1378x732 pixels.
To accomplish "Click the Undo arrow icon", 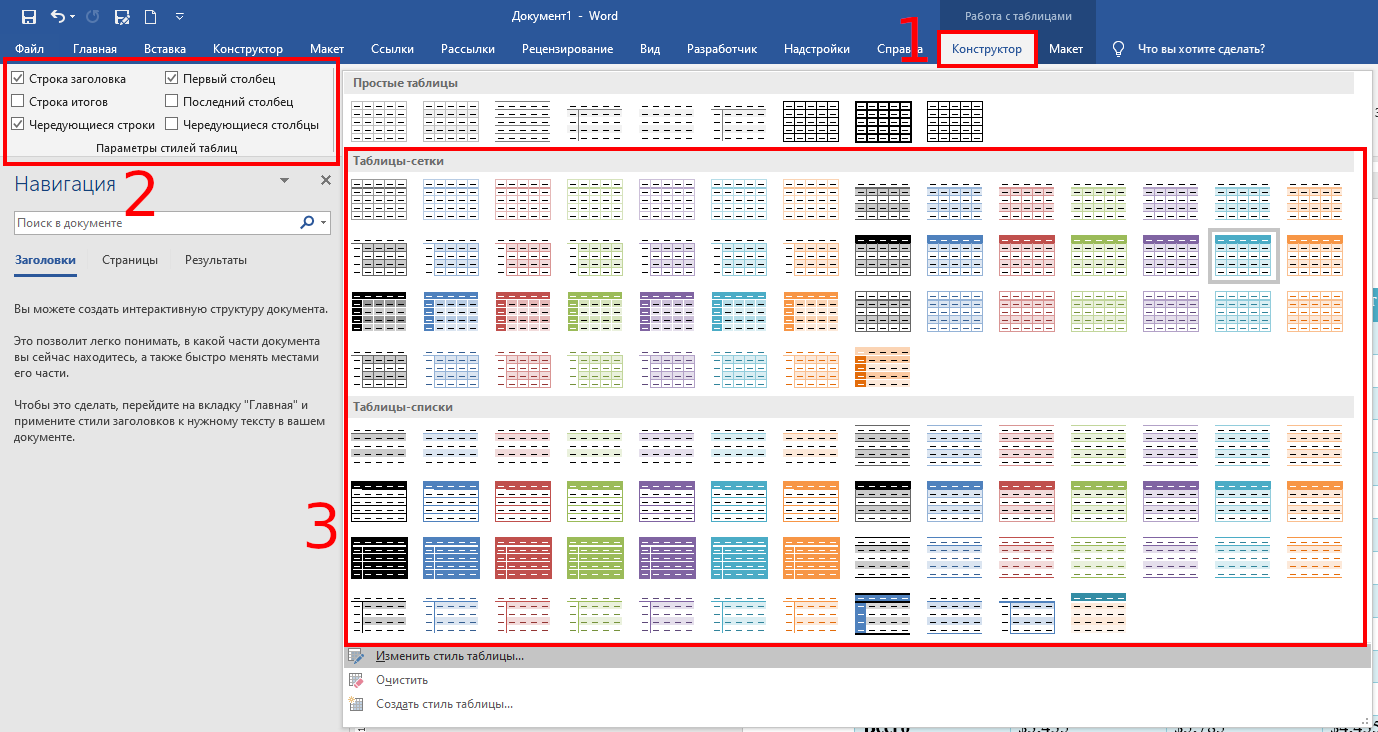I will pos(58,17).
